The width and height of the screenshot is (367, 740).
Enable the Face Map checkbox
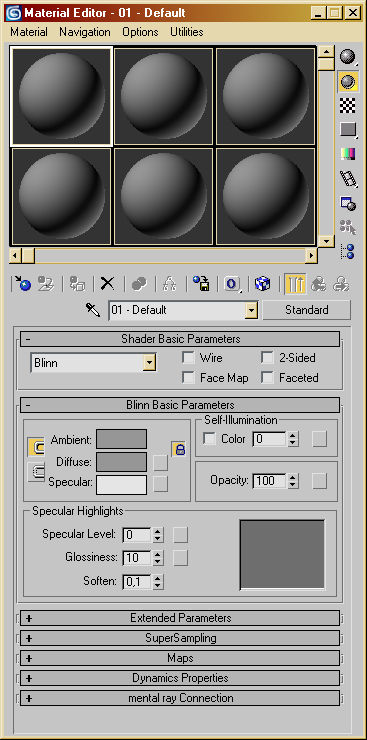pos(188,378)
